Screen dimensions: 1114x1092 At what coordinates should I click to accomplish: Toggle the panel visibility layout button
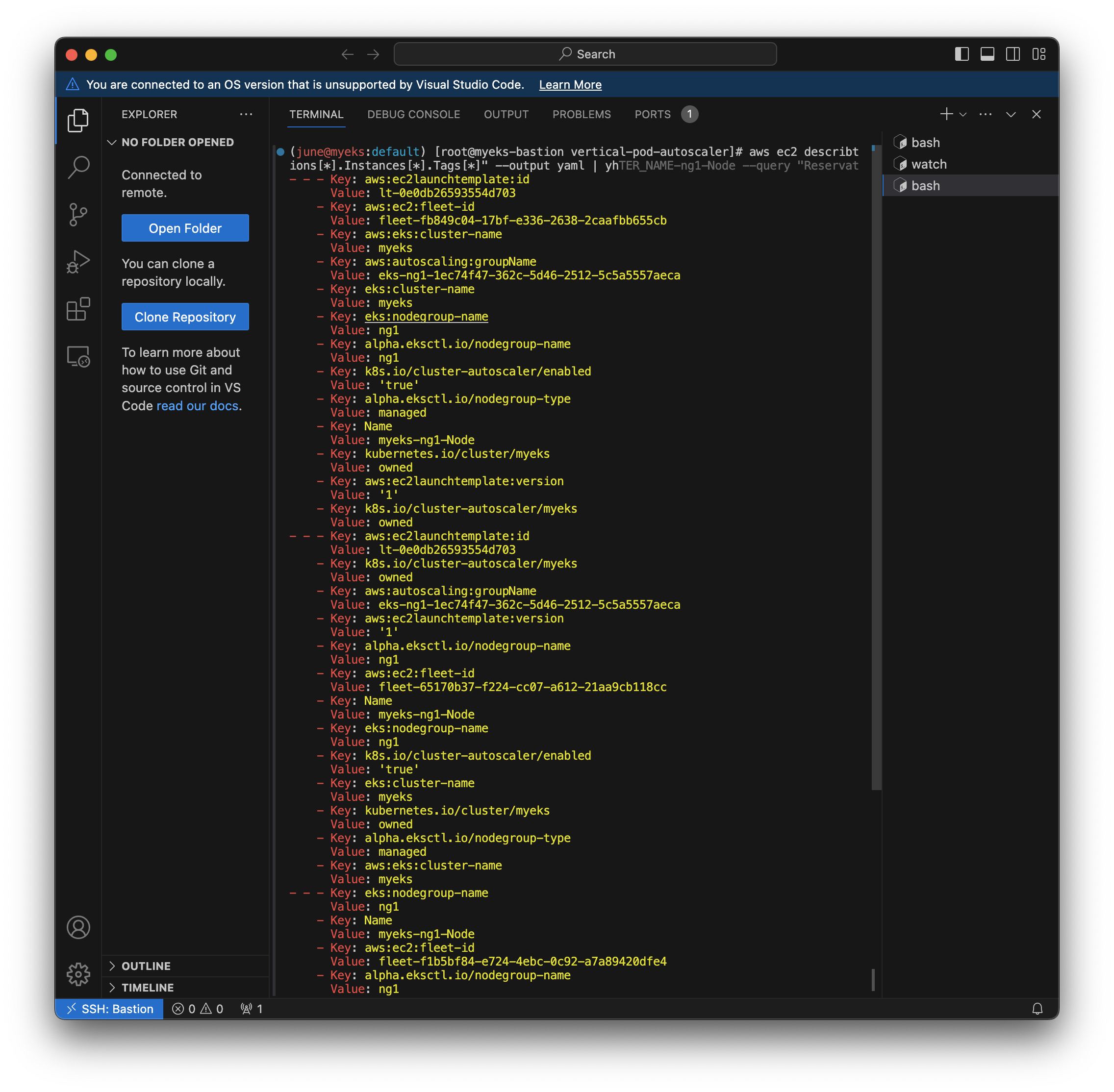987,54
